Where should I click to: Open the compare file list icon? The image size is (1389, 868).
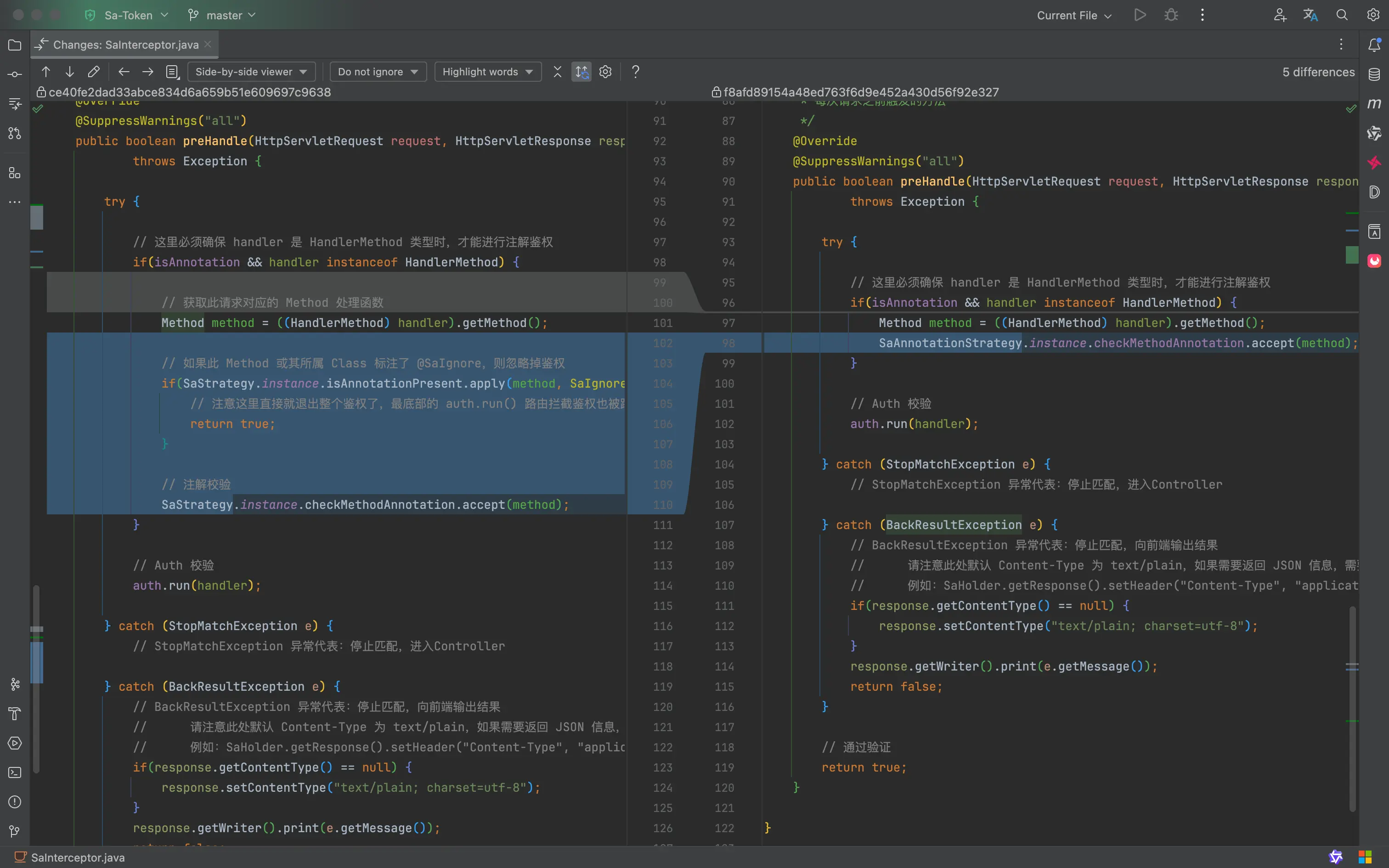[172, 72]
